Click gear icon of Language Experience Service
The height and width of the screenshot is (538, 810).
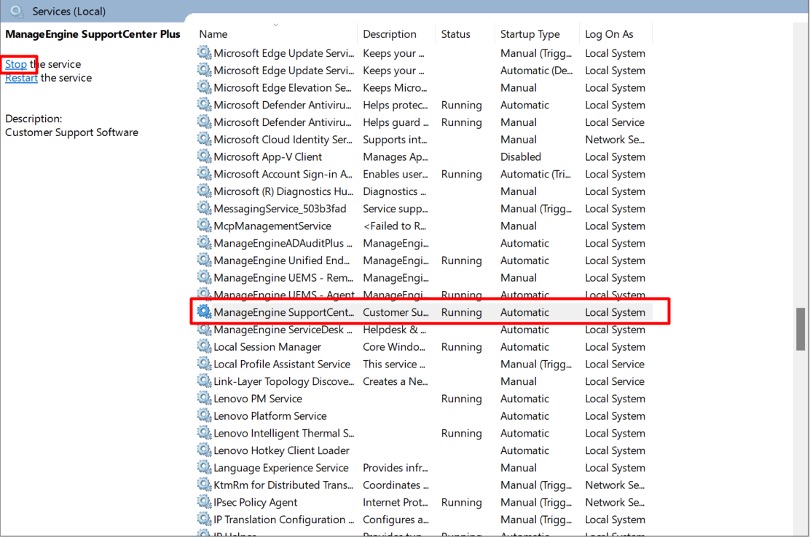(x=204, y=468)
